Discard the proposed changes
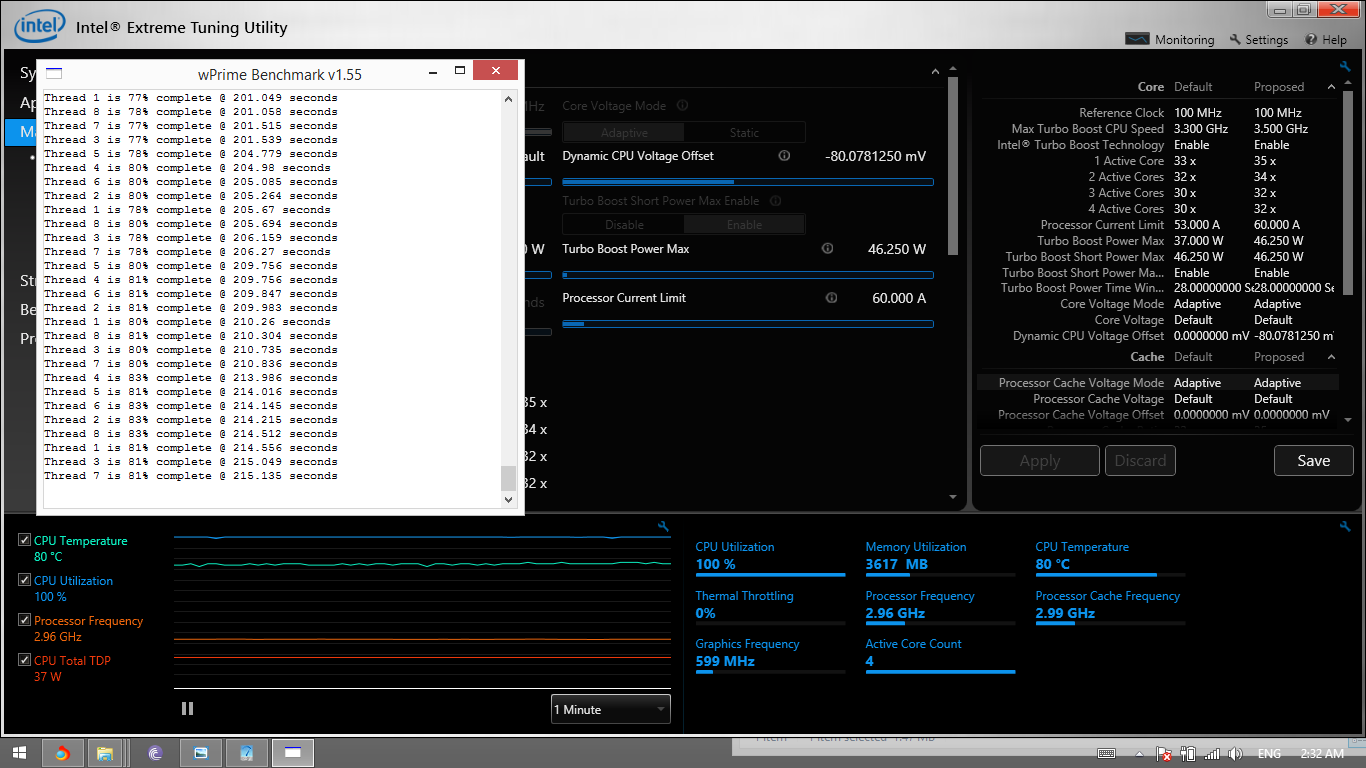This screenshot has width=1366, height=768. pos(1140,461)
